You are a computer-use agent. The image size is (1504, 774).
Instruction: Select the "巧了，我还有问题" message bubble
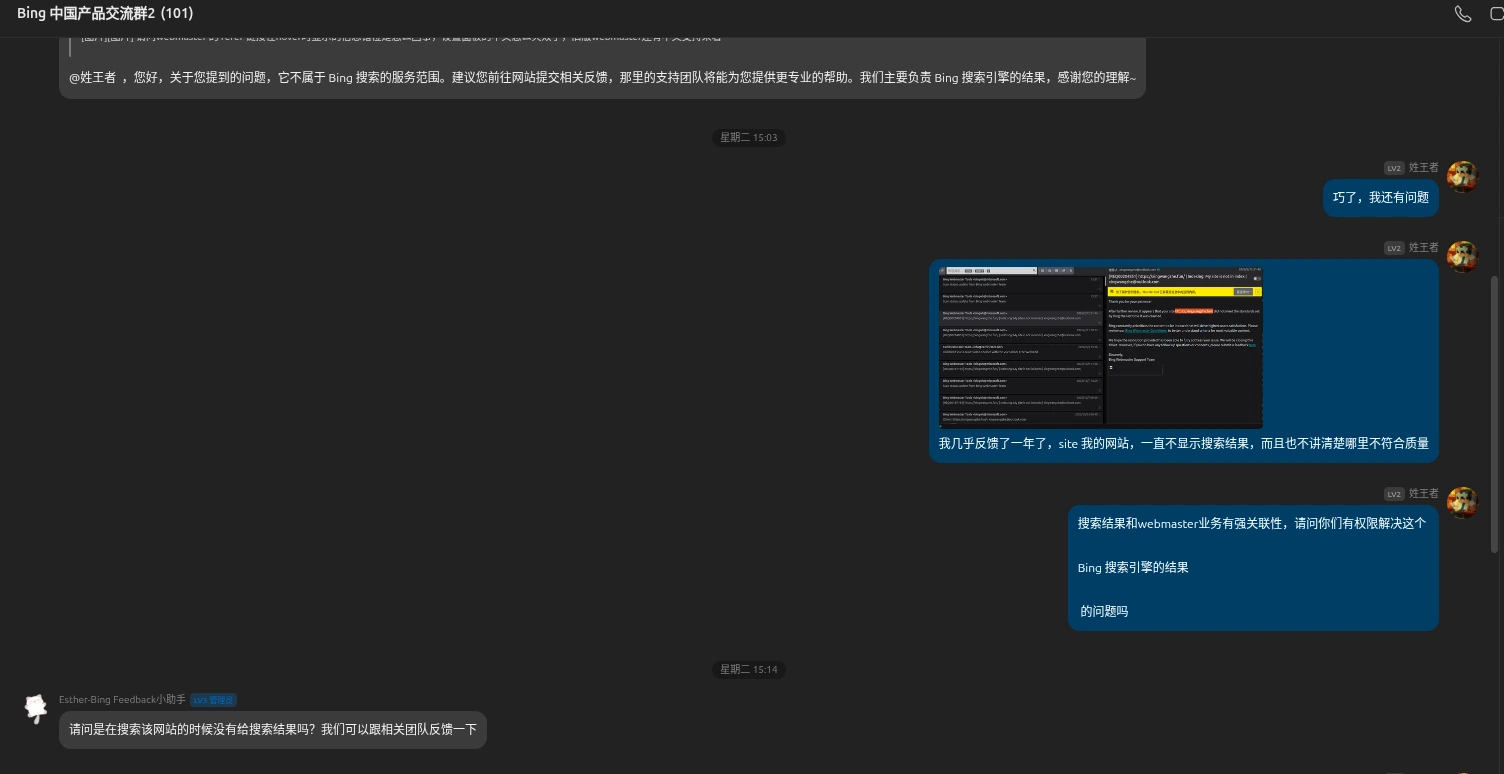point(1380,198)
